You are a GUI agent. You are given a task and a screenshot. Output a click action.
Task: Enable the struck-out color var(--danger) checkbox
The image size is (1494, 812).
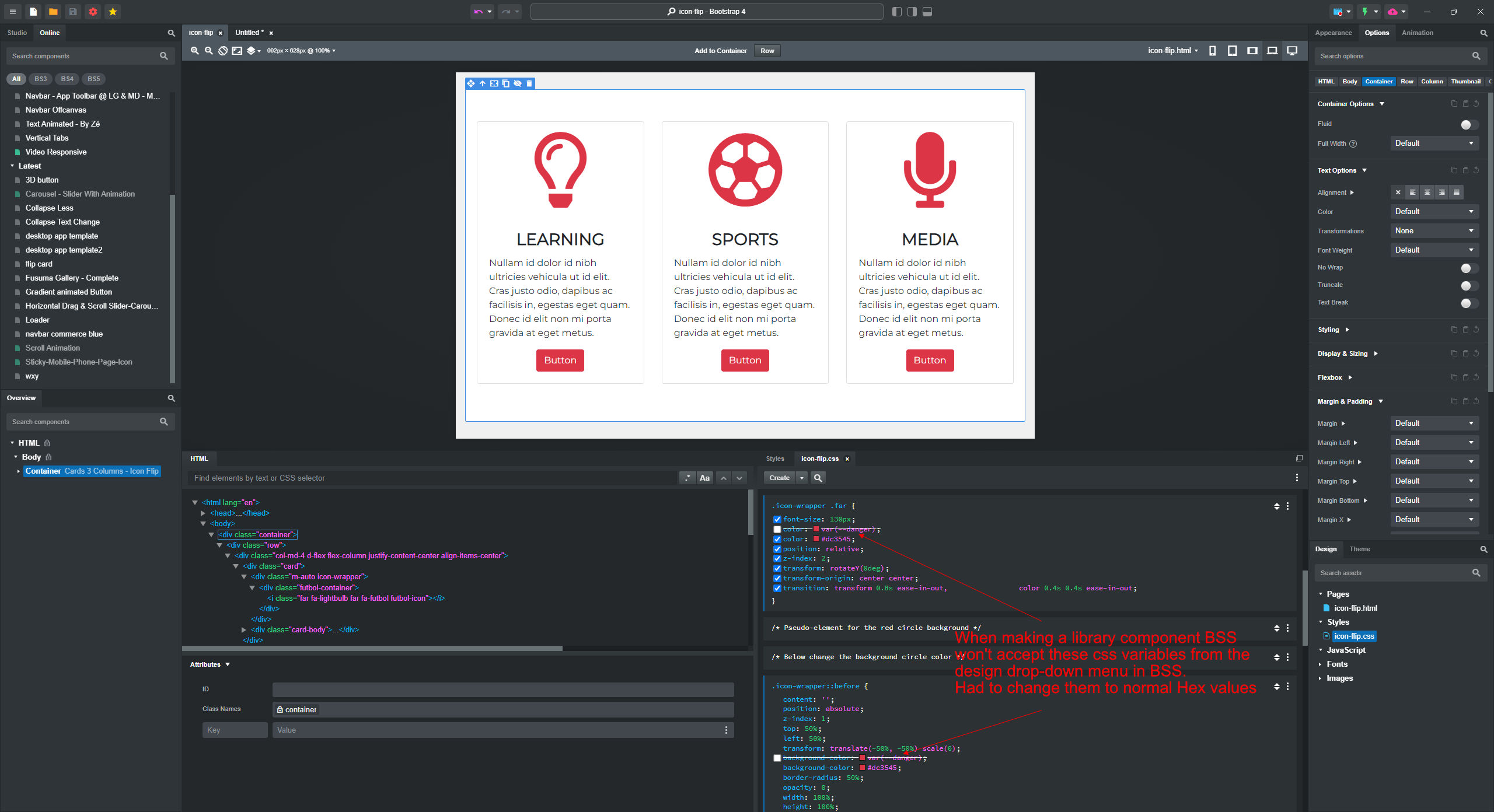click(777, 529)
